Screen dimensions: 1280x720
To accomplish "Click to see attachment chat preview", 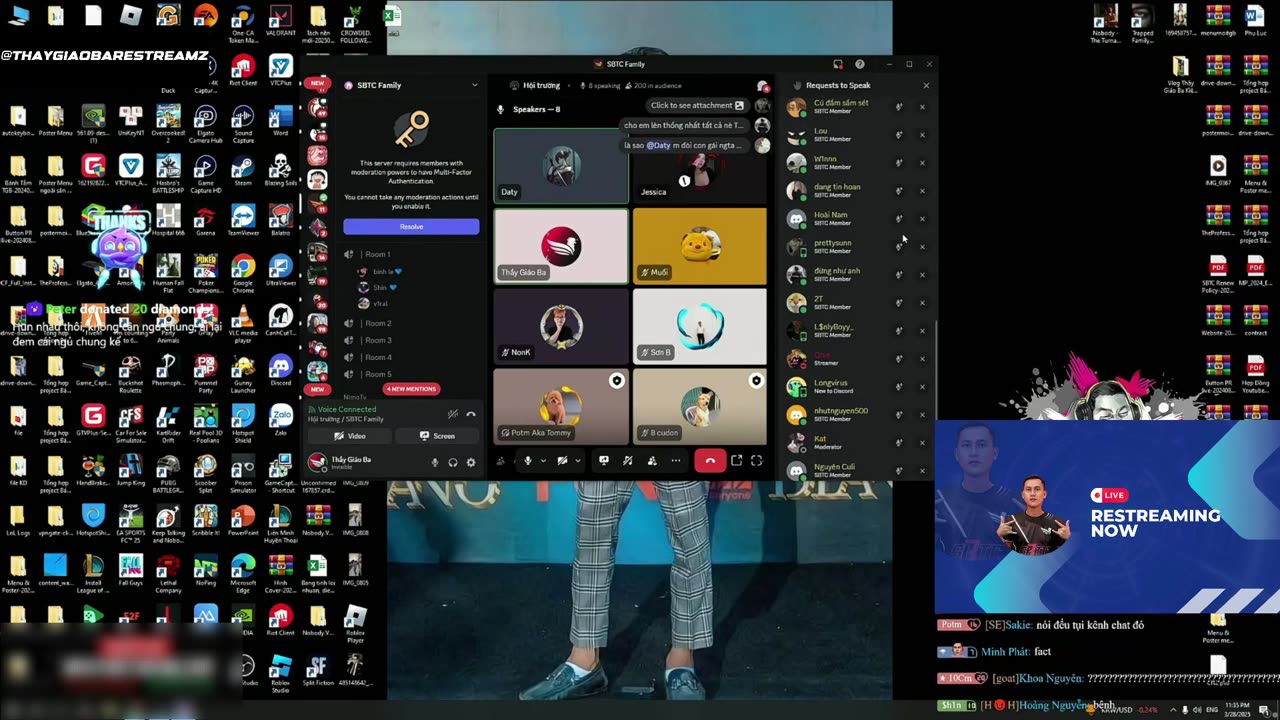I will click(697, 105).
